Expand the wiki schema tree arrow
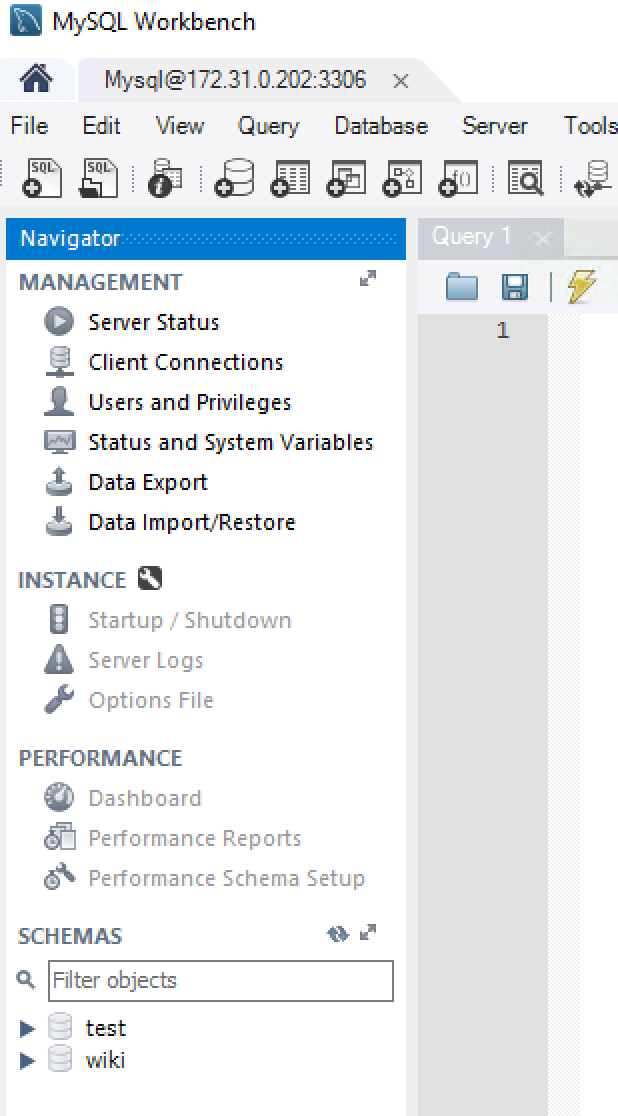 point(27,1060)
